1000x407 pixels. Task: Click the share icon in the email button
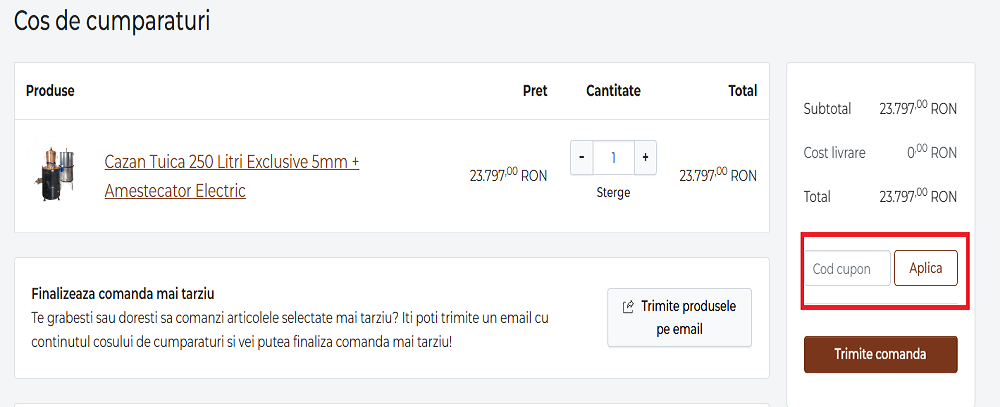point(628,307)
